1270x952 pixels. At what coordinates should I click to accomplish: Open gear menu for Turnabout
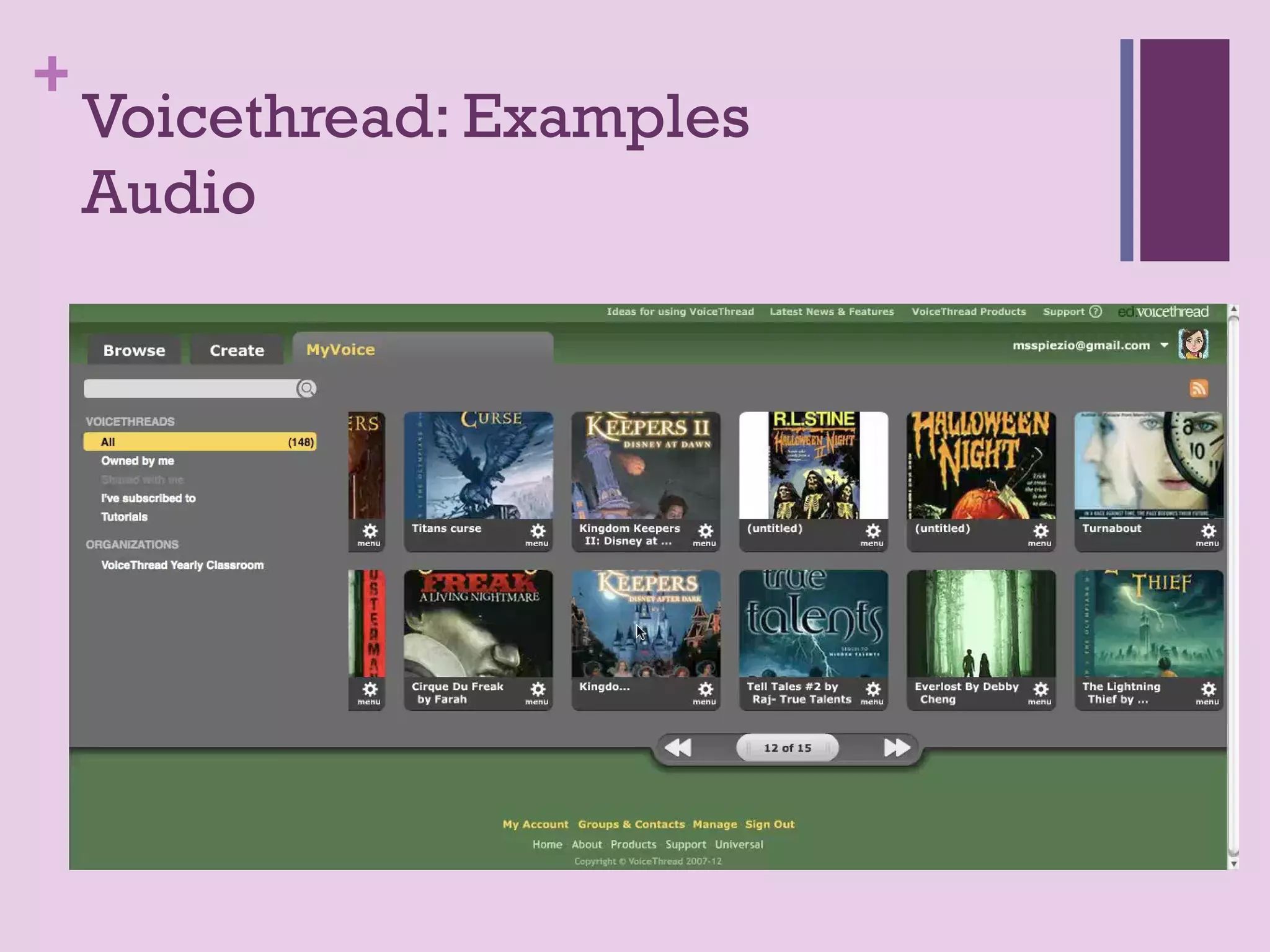click(x=1207, y=534)
